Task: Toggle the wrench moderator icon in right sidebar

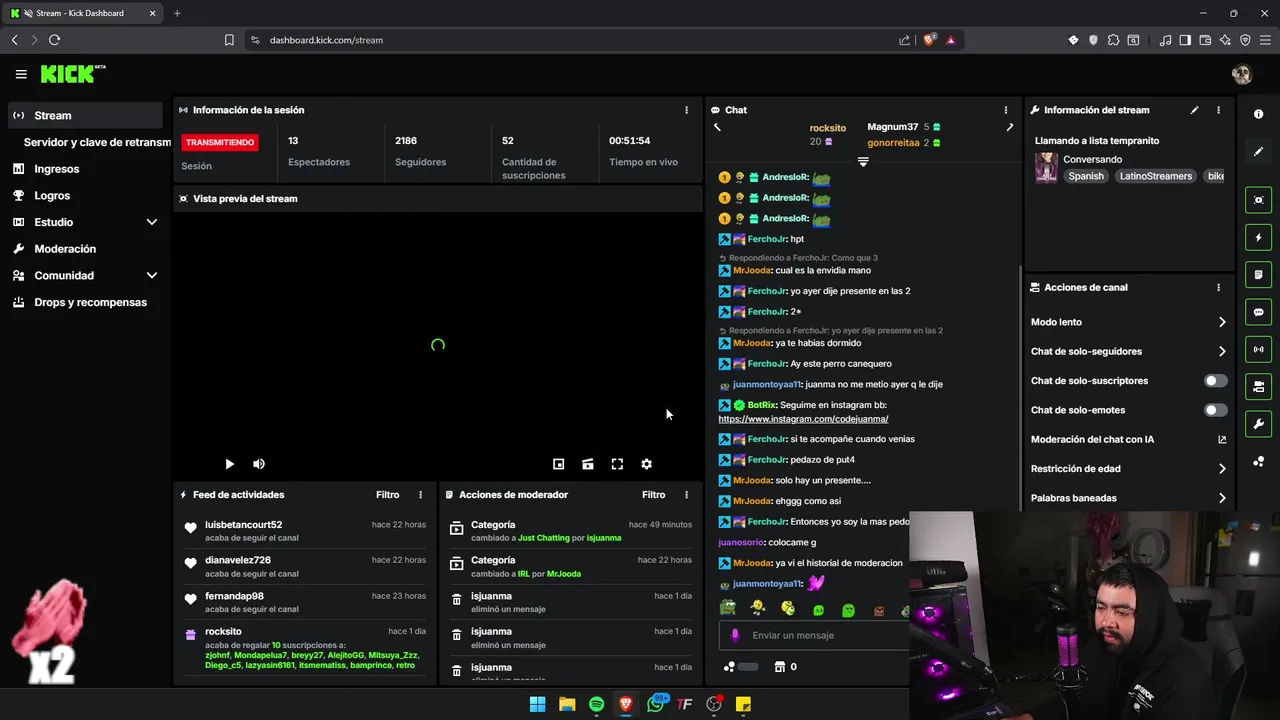Action: [x=1258, y=424]
